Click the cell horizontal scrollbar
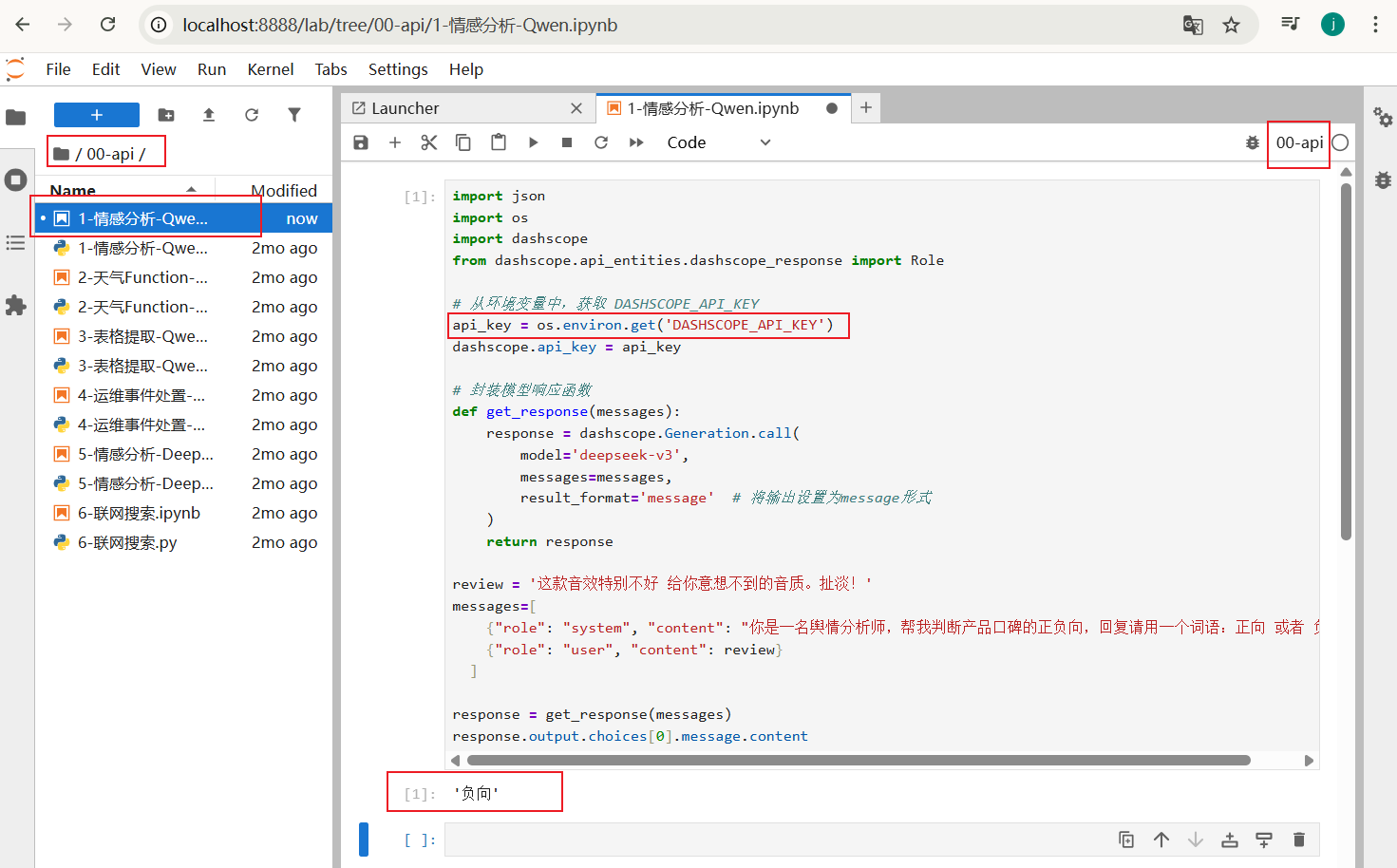Viewport: 1397px width, 868px height. 859,760
